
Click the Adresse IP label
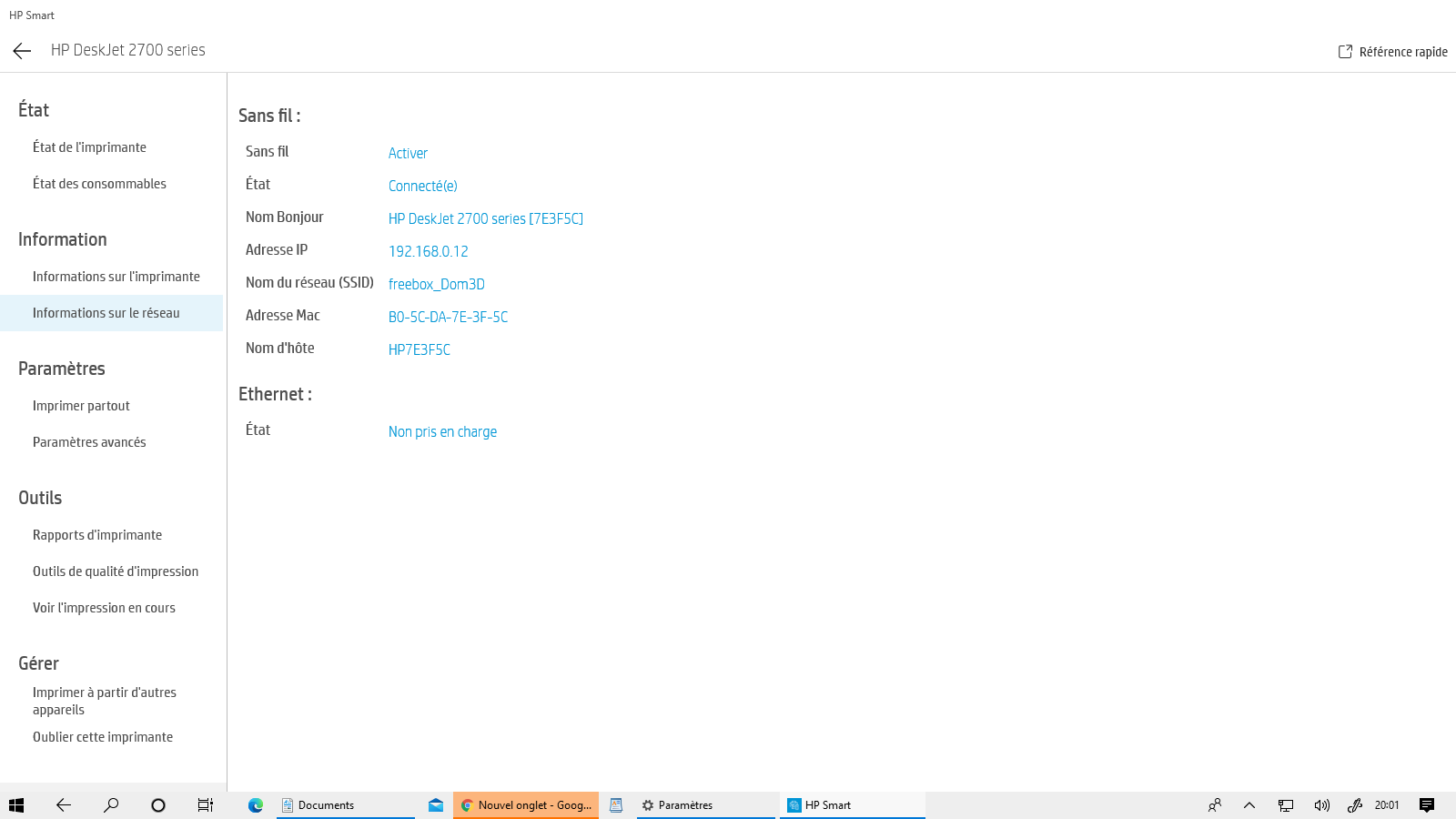point(277,249)
